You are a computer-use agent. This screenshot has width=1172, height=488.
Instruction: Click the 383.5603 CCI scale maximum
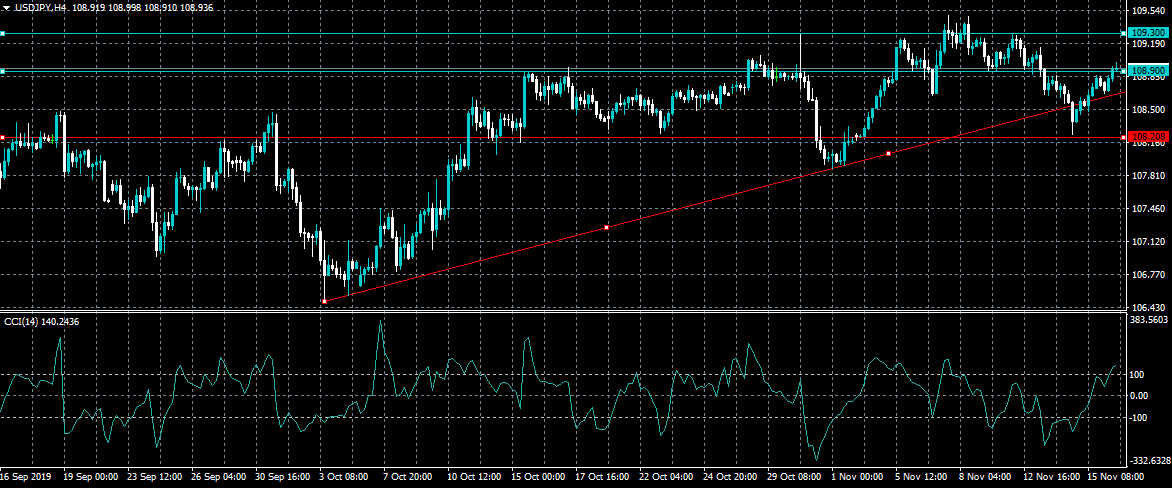point(1150,319)
